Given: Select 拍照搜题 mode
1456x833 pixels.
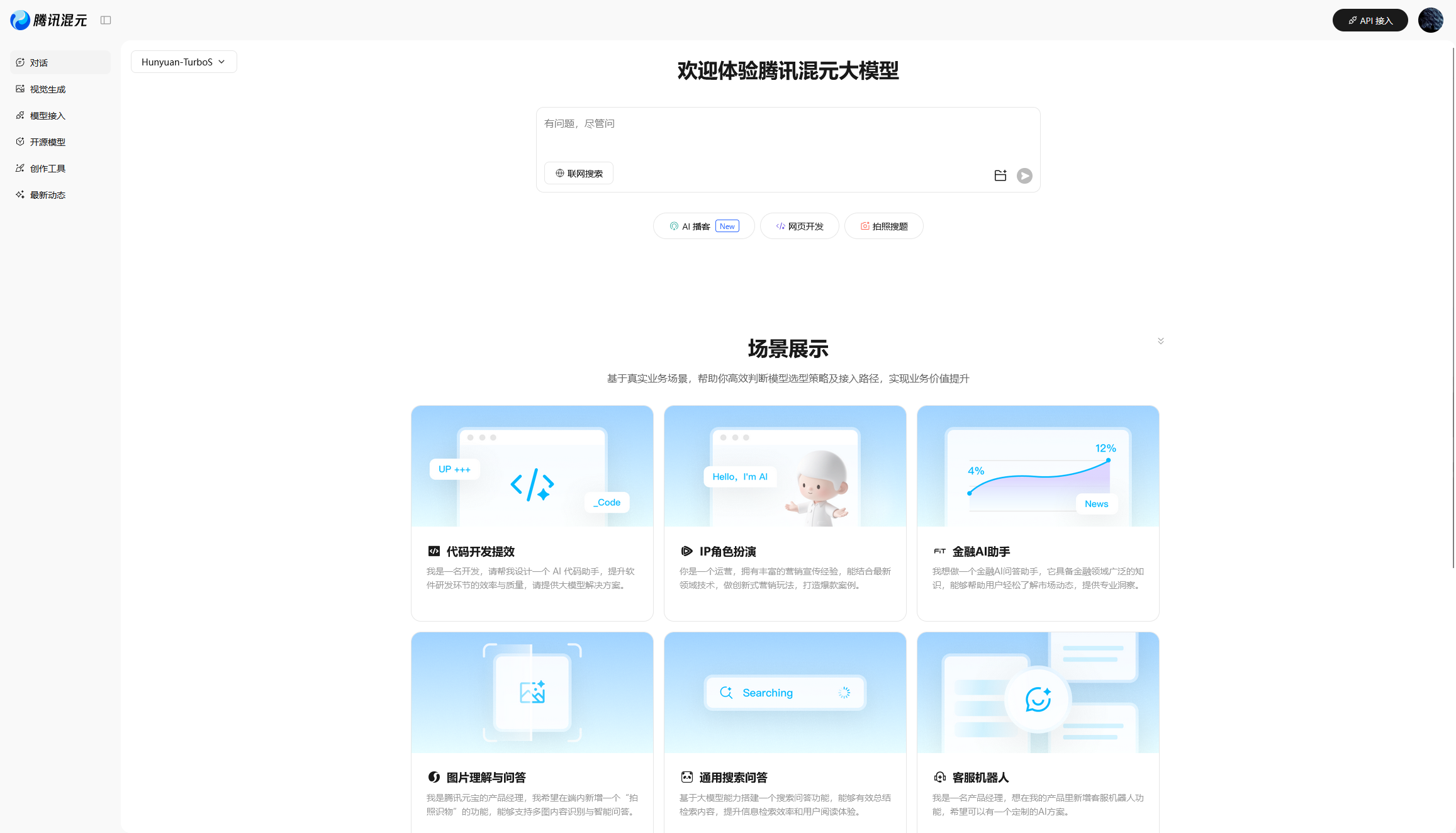Looking at the screenshot, I should point(883,225).
